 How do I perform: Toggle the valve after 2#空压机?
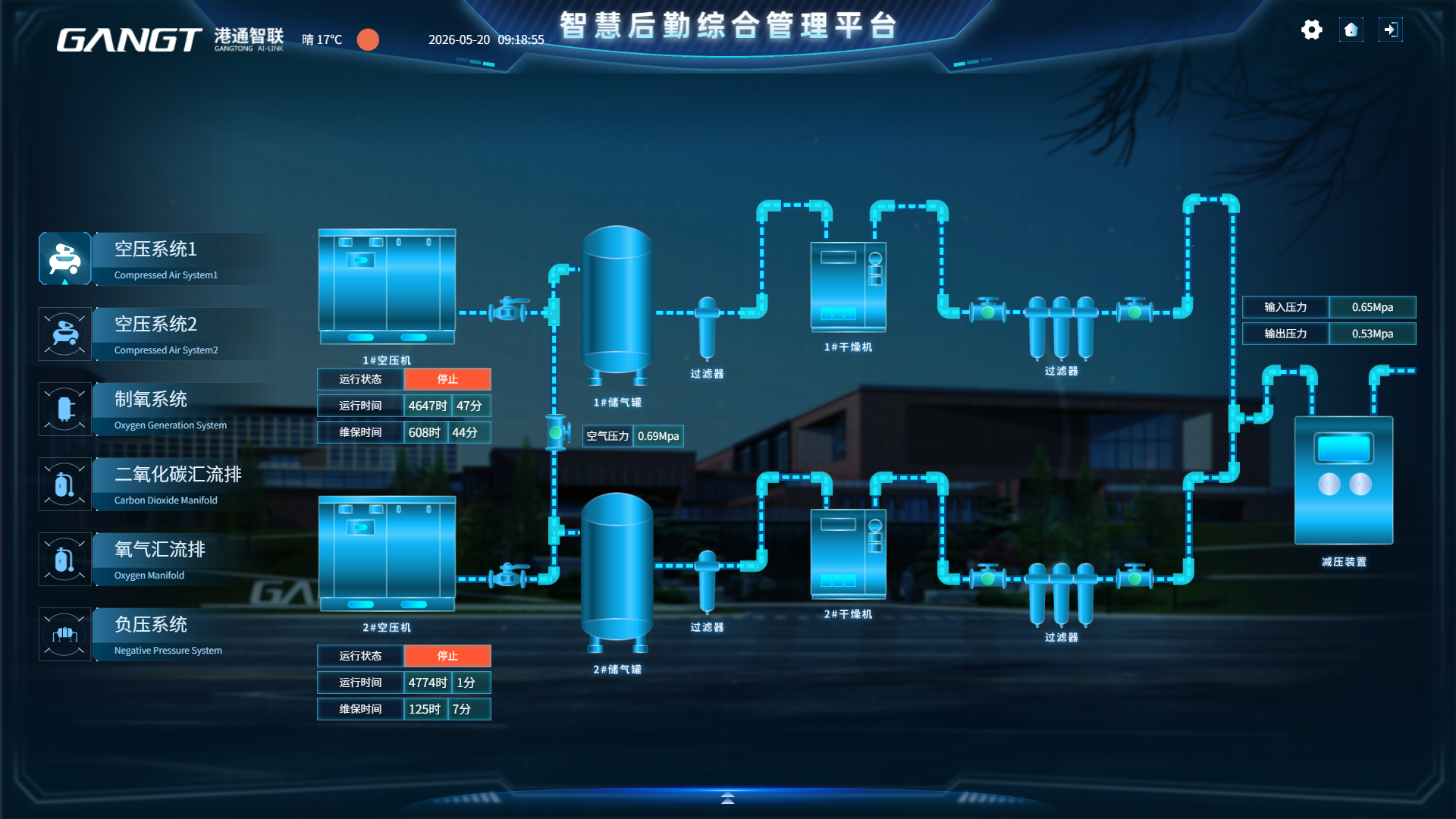tap(509, 576)
